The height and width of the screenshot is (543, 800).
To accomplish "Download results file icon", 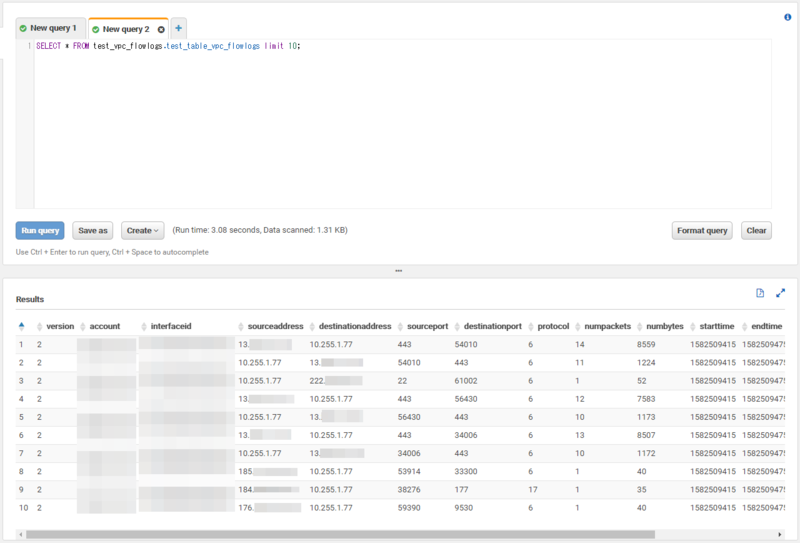I will coord(760,293).
